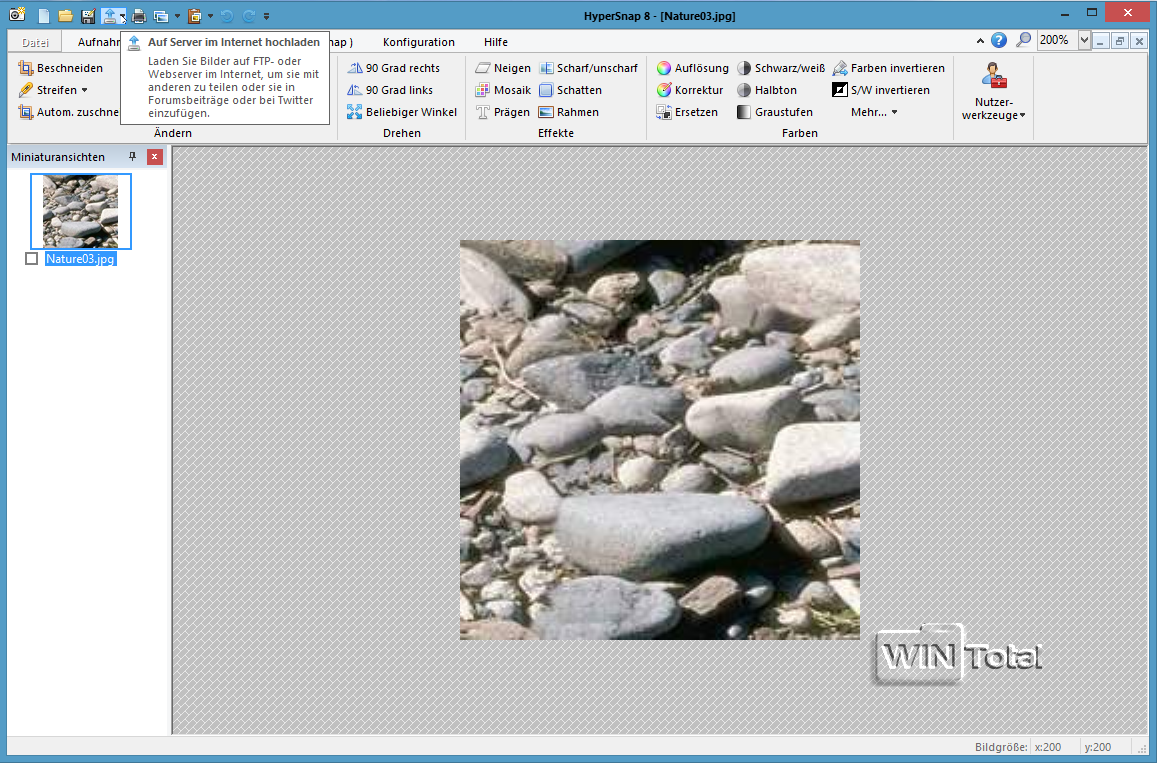
Task: Toggle pin on Miniaturansichten panel
Action: click(132, 157)
